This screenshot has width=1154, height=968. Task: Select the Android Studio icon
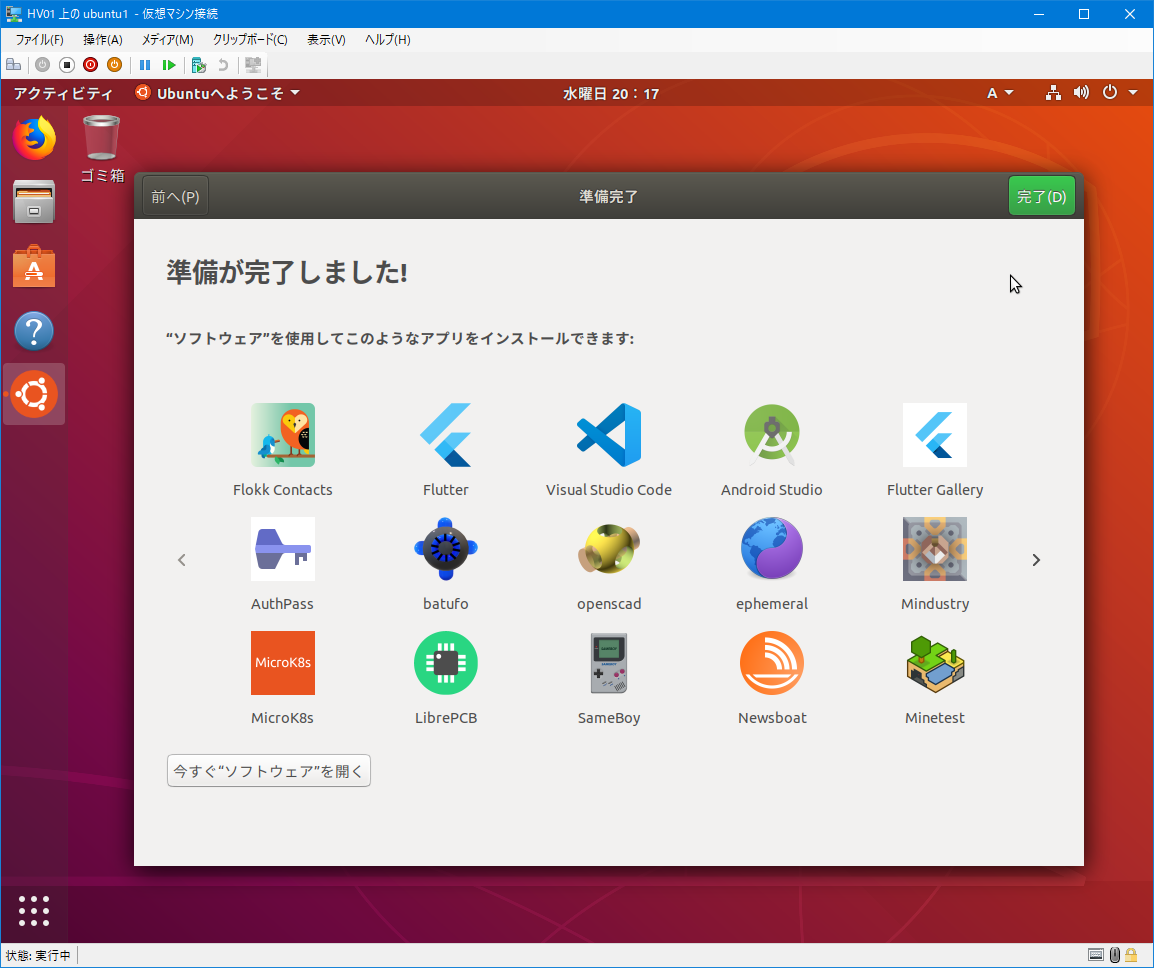click(x=771, y=435)
